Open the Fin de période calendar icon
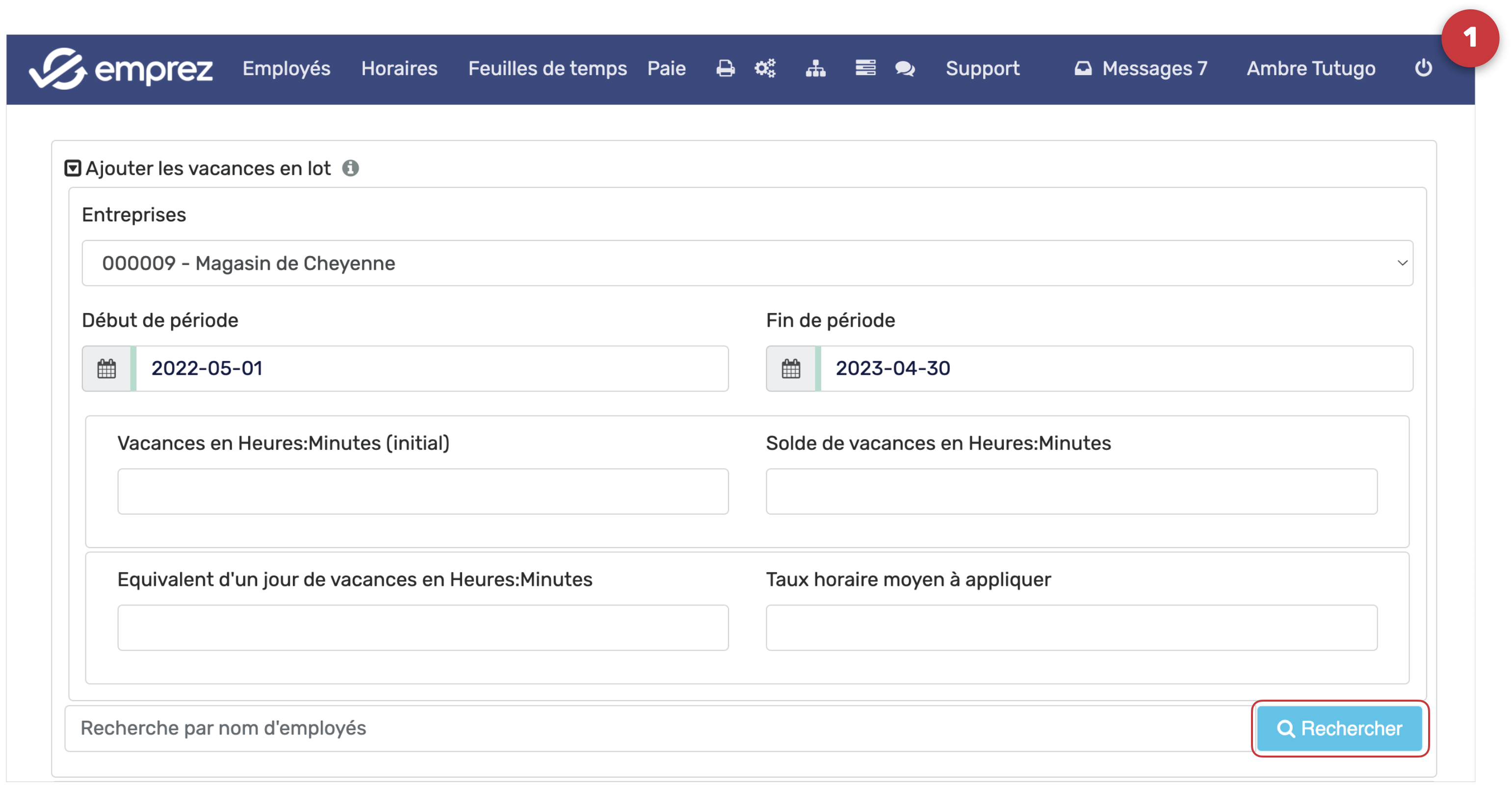1512x787 pixels. point(791,368)
